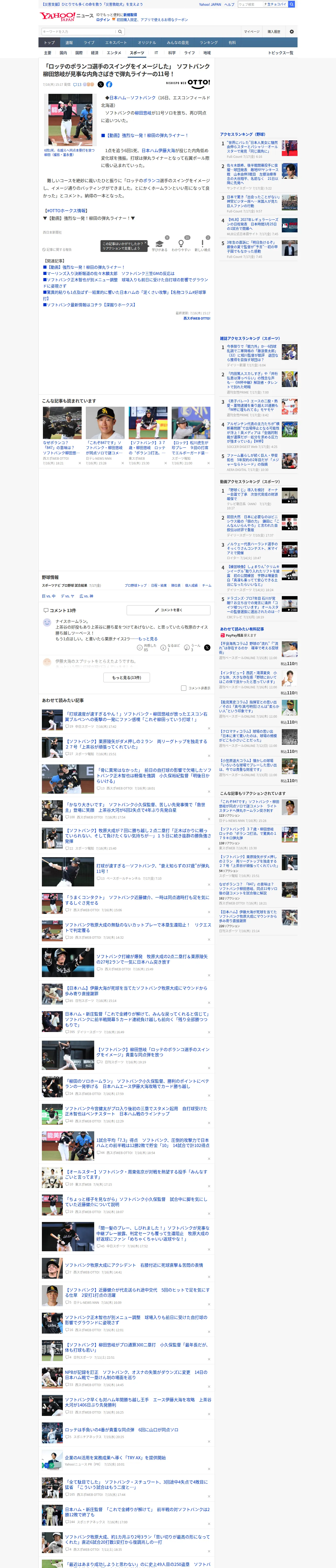Open the ヘルプ link in top bar
This screenshot has height=1568, width=336.
click(229, 4)
